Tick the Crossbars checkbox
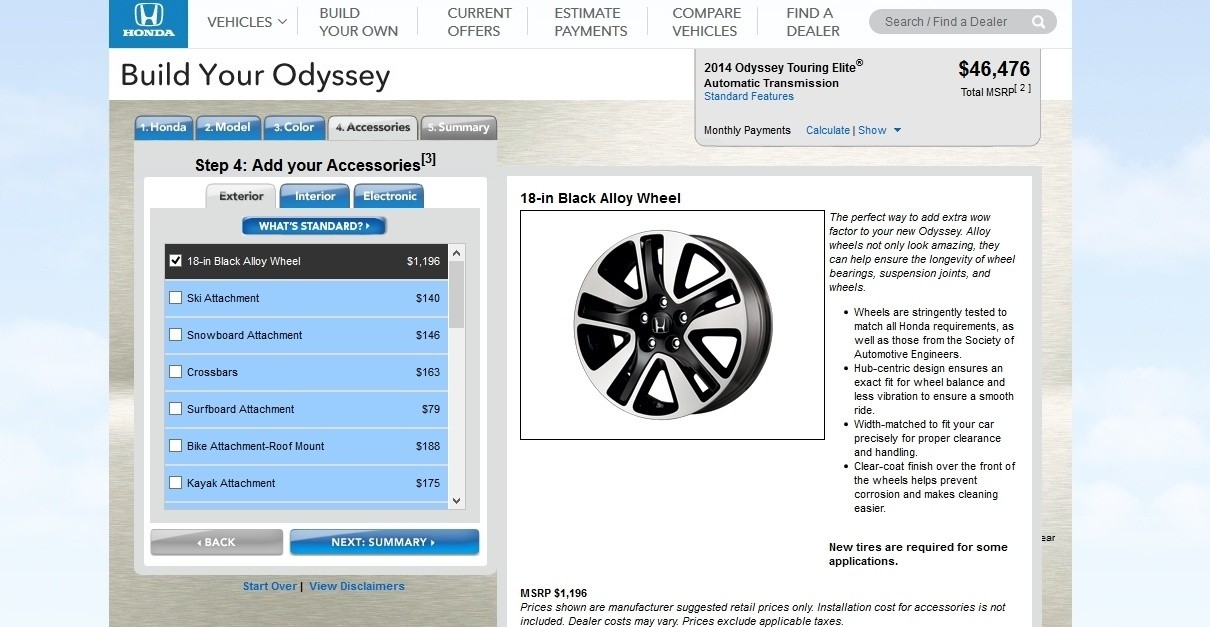 point(176,372)
